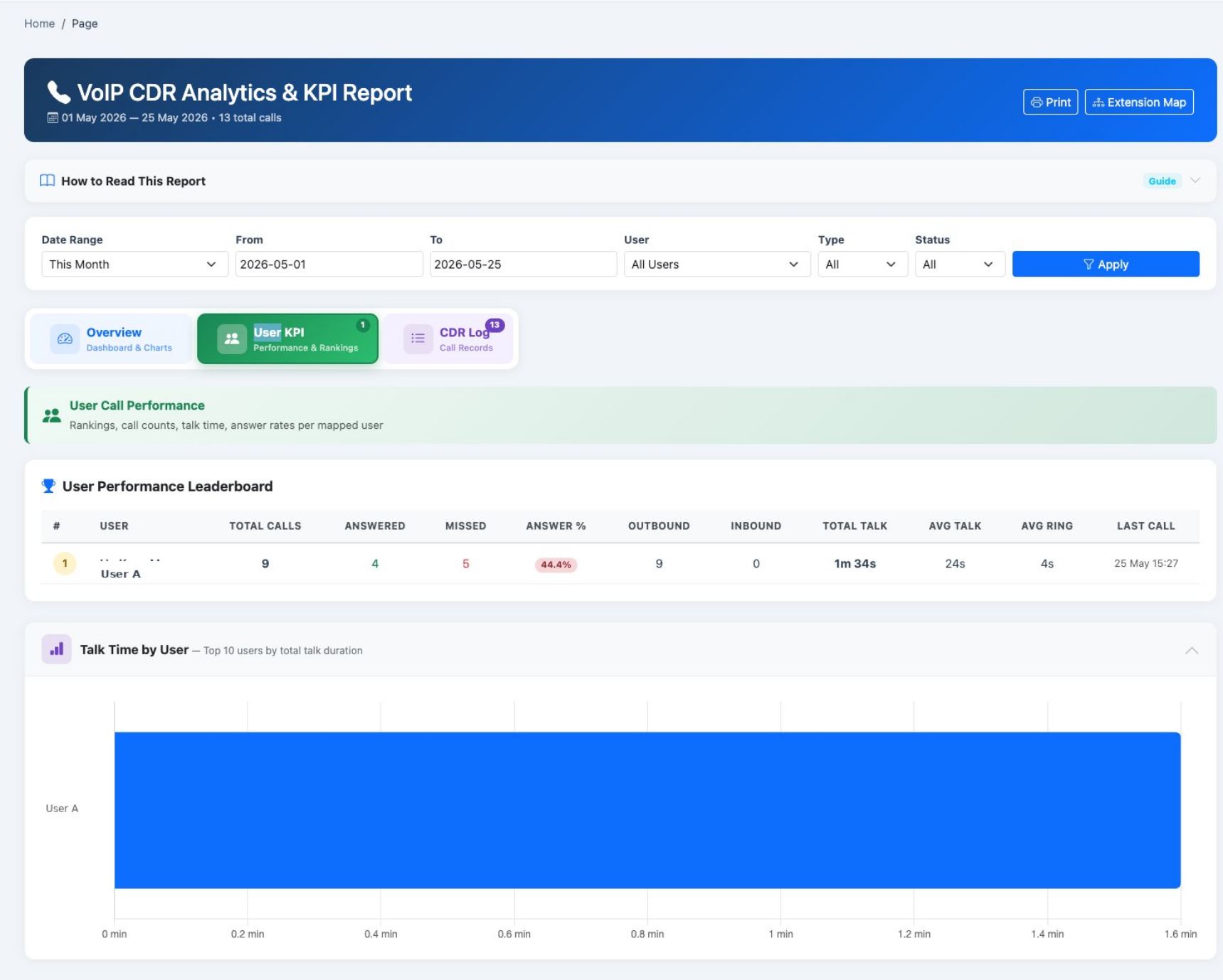This screenshot has width=1223, height=980.
Task: Click the Overview dashboard gauge icon
Action: (x=65, y=339)
